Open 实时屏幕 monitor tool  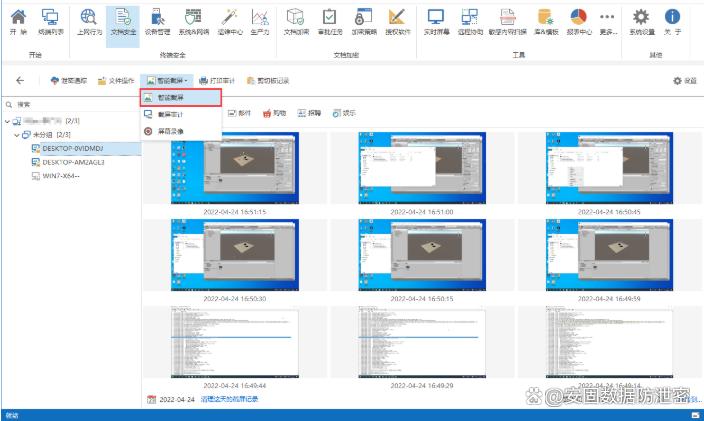(435, 21)
